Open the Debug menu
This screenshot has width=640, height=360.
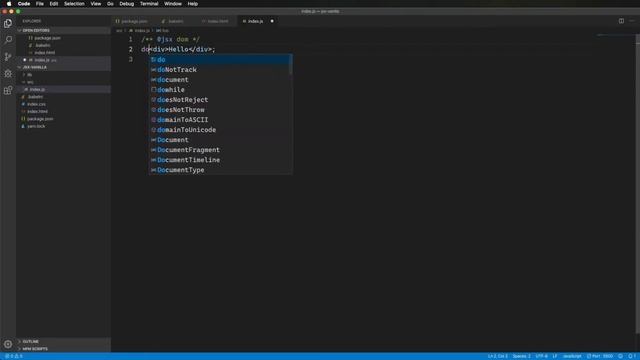(127, 4)
